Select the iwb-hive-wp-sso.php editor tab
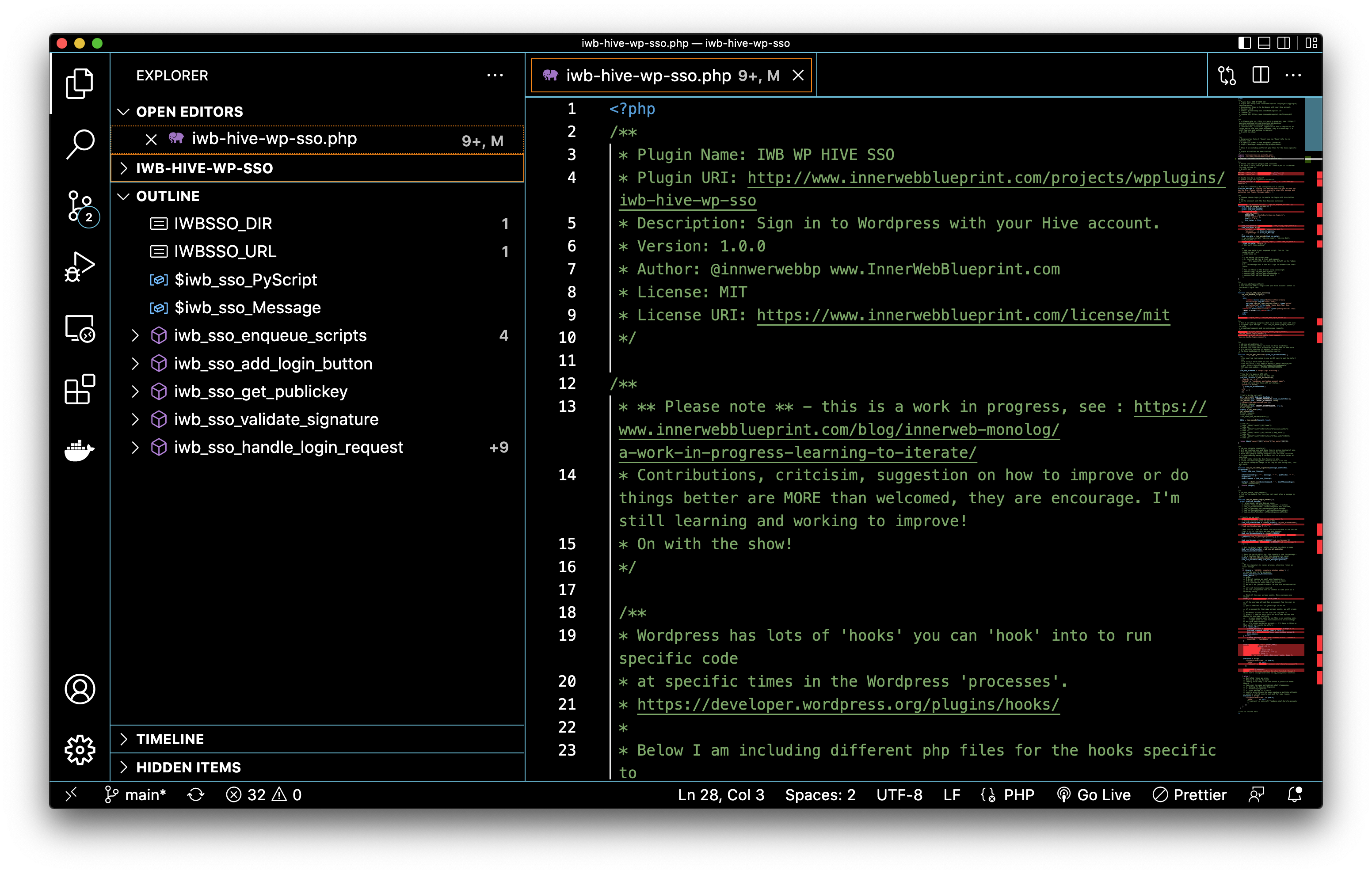1372x874 pixels. click(648, 75)
